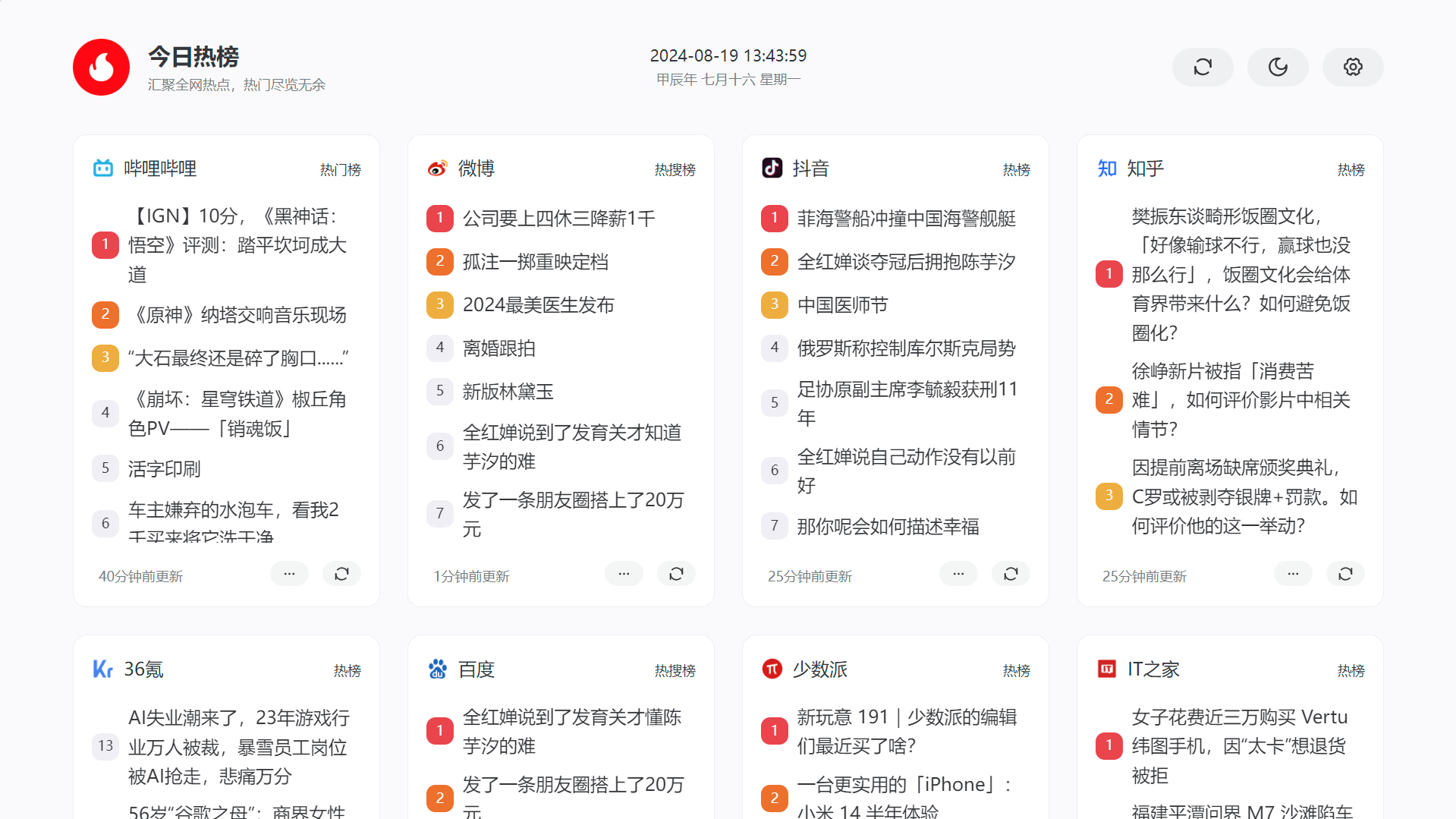Open the 抖音 card title
Screen dimensions: 1456x819
pos(811,169)
